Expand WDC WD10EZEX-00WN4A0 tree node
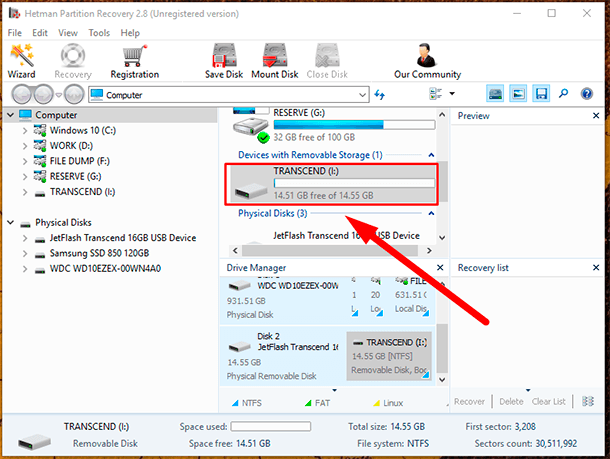Viewport: 610px width, 459px height. (x=25, y=269)
